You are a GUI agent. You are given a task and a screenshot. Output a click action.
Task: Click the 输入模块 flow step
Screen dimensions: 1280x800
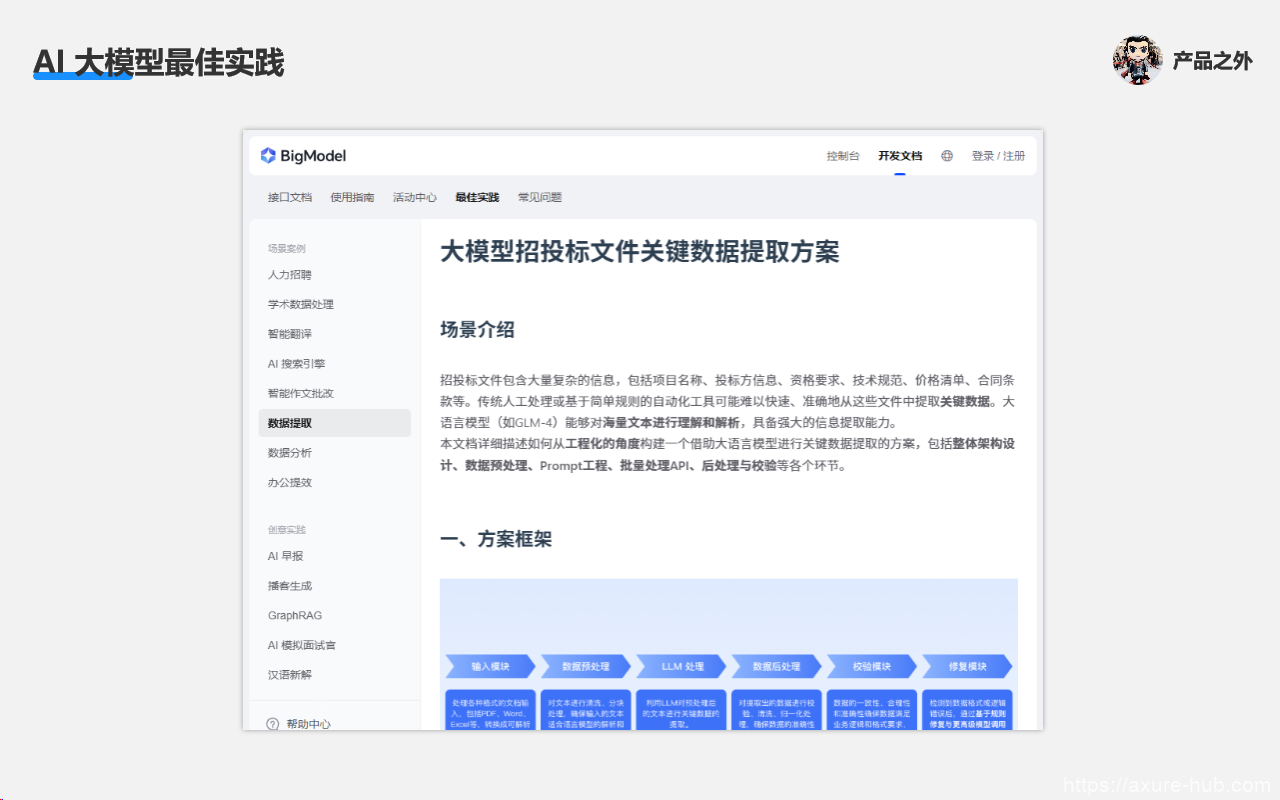pos(491,666)
